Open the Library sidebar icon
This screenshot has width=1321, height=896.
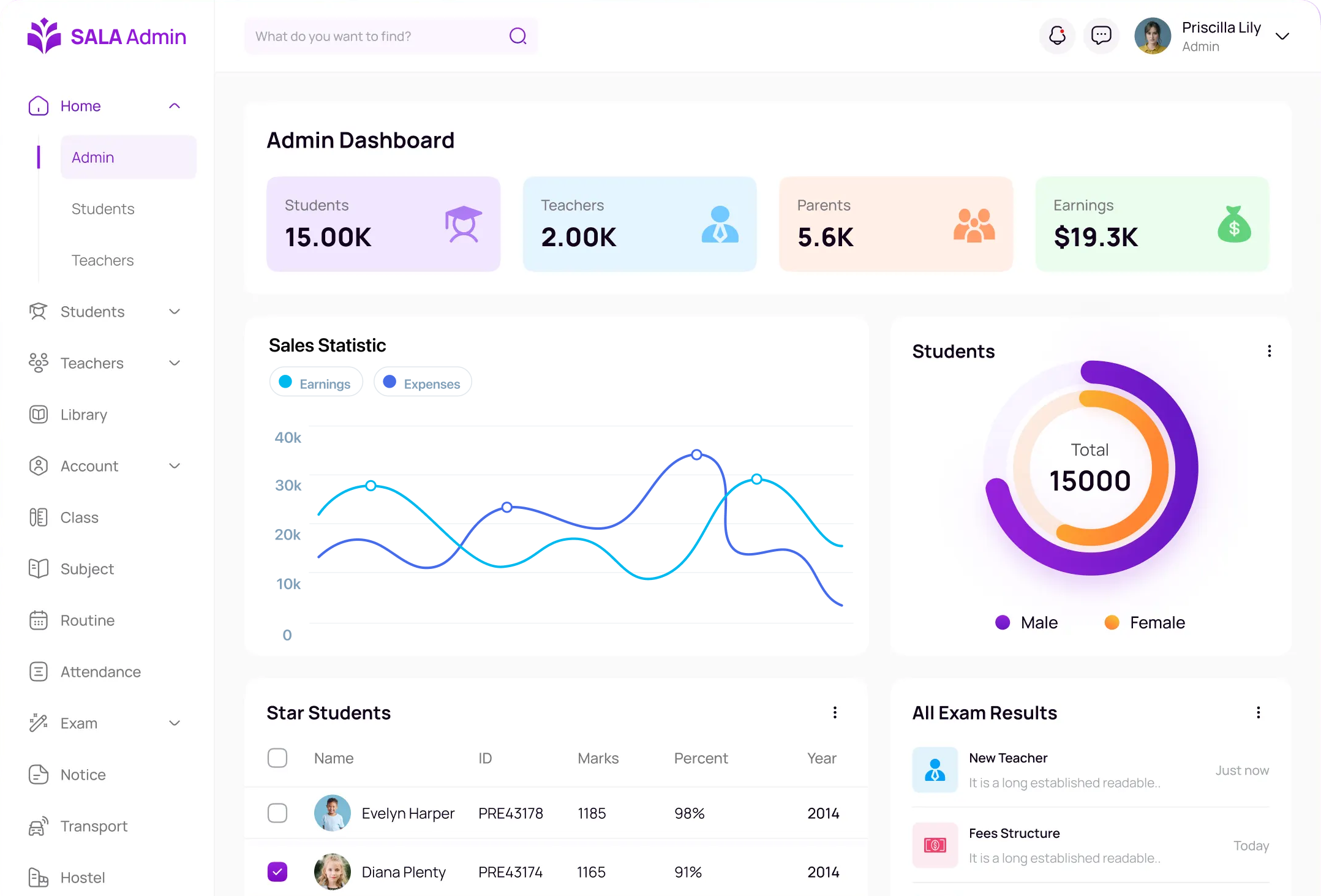[39, 415]
